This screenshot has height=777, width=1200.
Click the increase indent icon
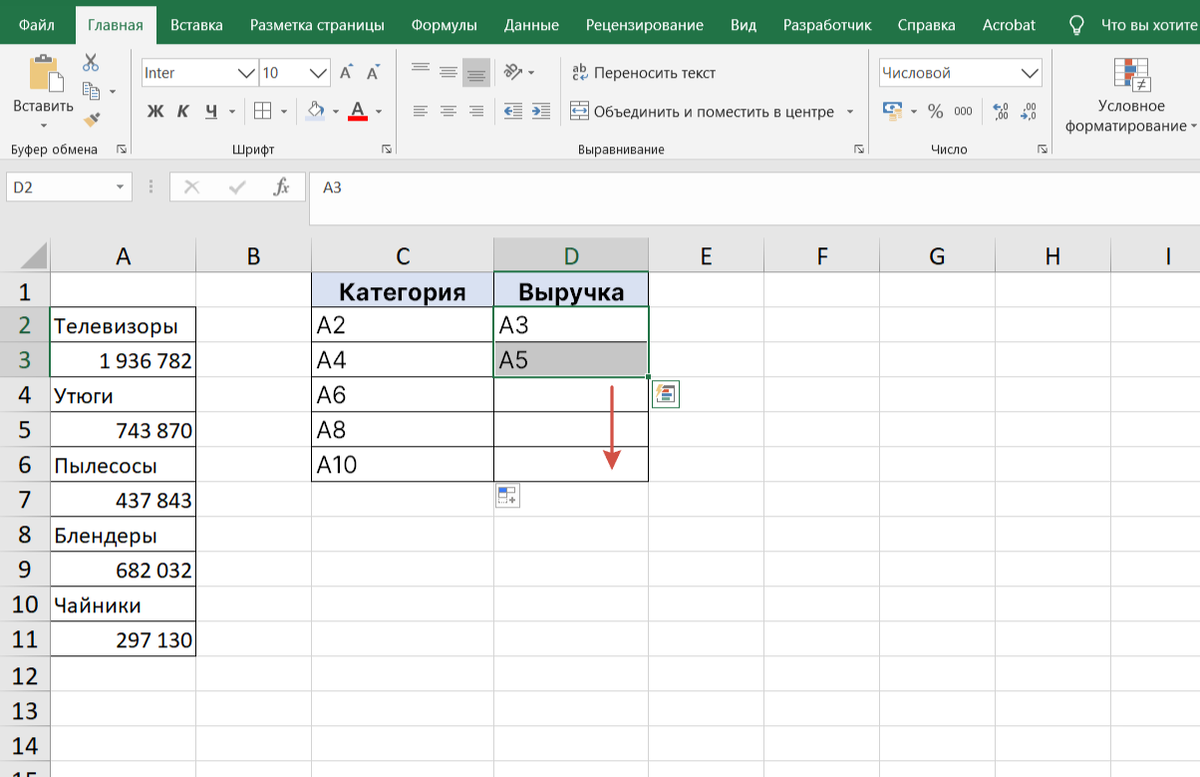click(x=541, y=111)
